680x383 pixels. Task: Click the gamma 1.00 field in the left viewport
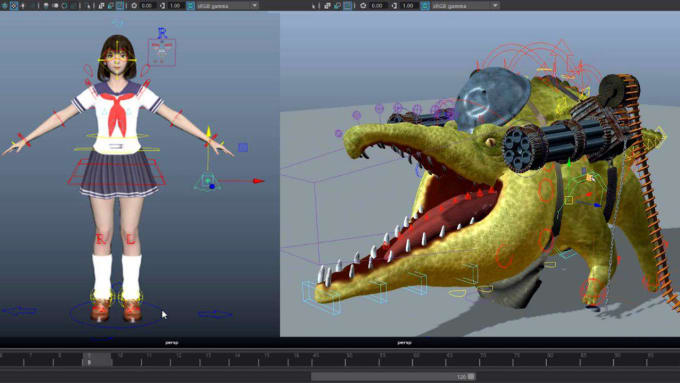176,6
